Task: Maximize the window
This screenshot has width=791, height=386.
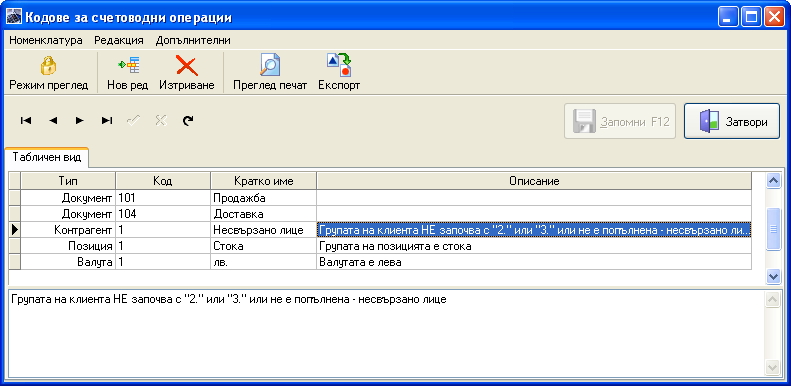Action: [x=751, y=18]
